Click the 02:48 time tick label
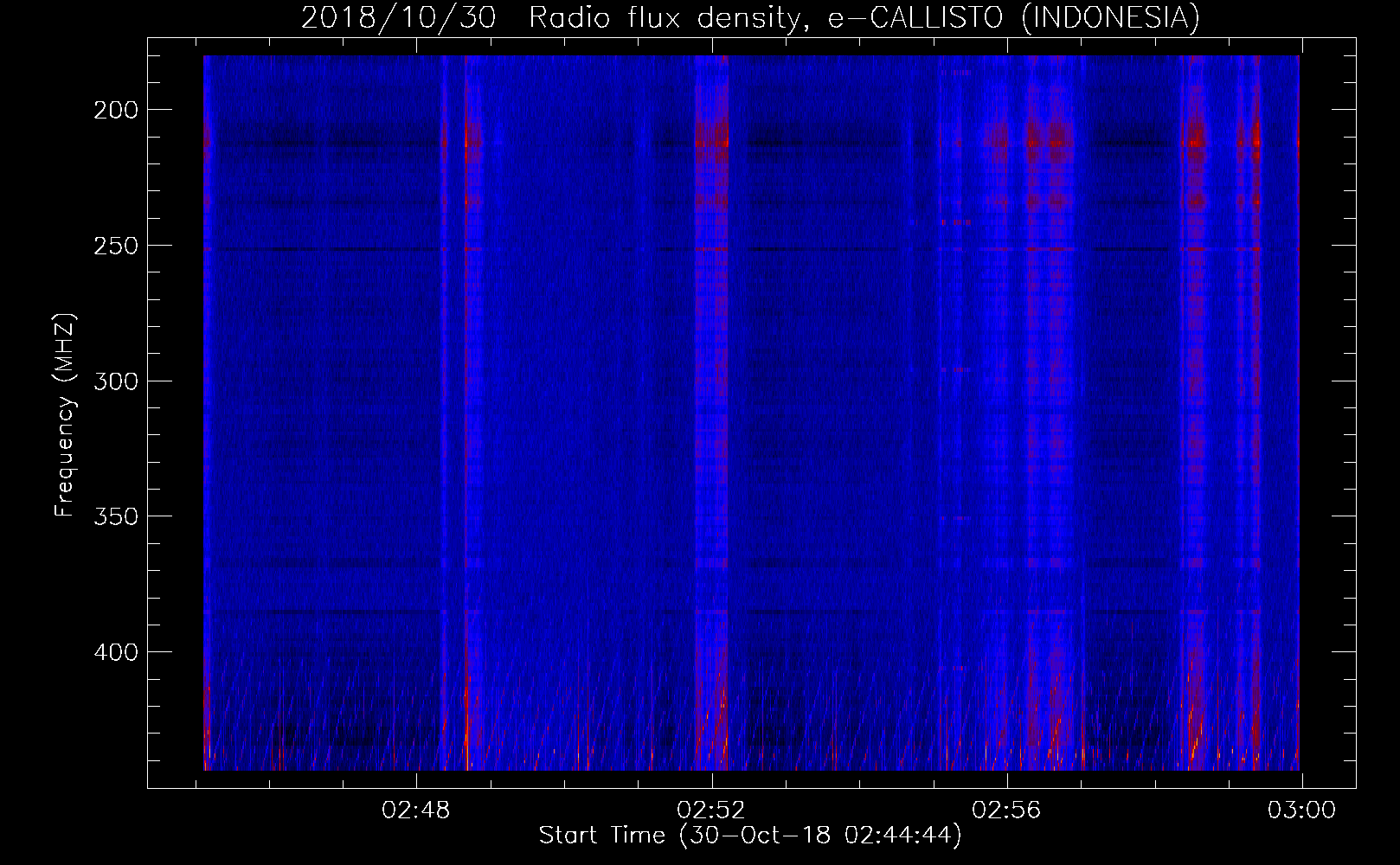Viewport: 1400px width, 865px height. pos(416,811)
